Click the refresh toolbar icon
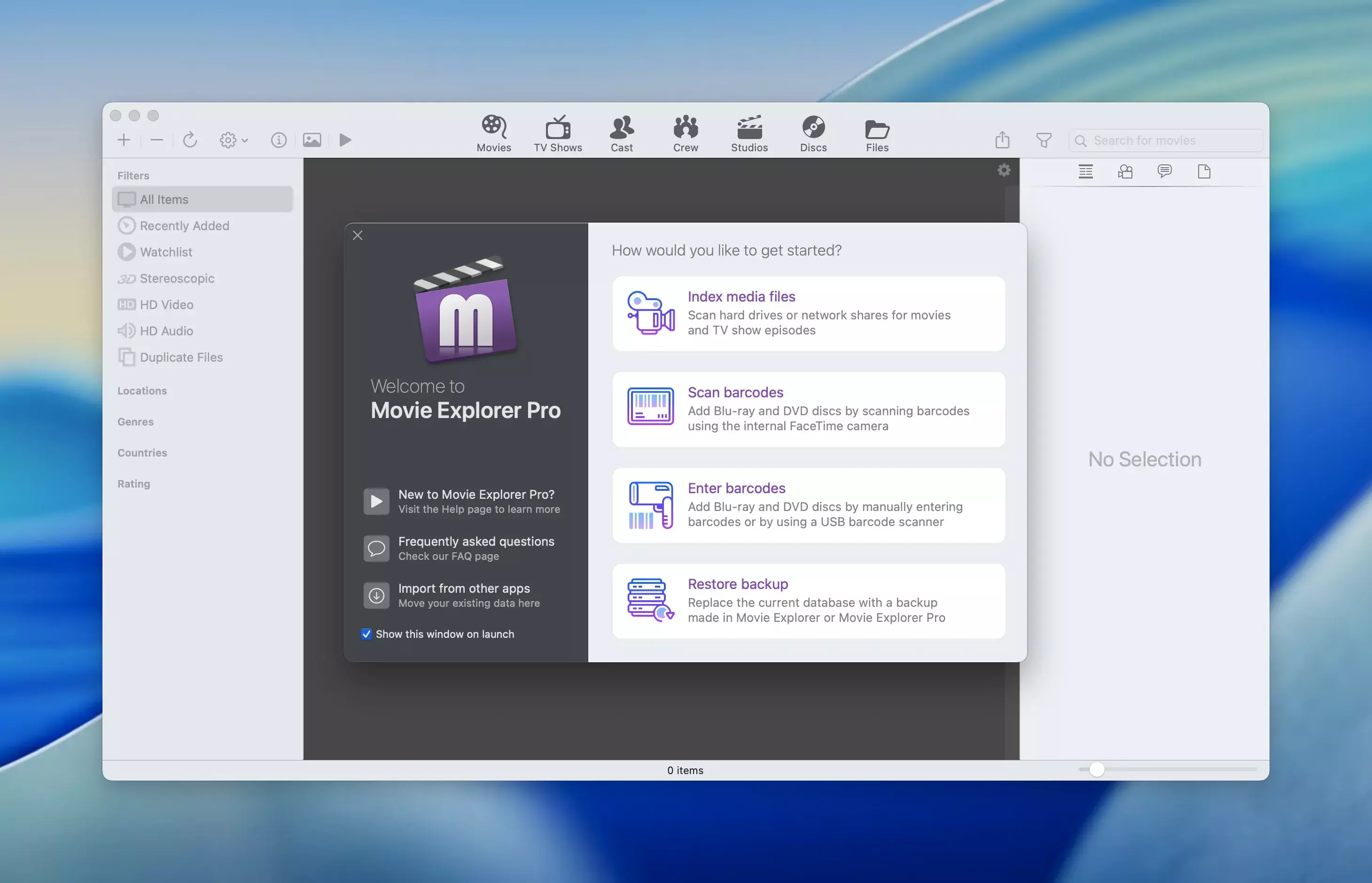The width and height of the screenshot is (1372, 883). tap(190, 140)
